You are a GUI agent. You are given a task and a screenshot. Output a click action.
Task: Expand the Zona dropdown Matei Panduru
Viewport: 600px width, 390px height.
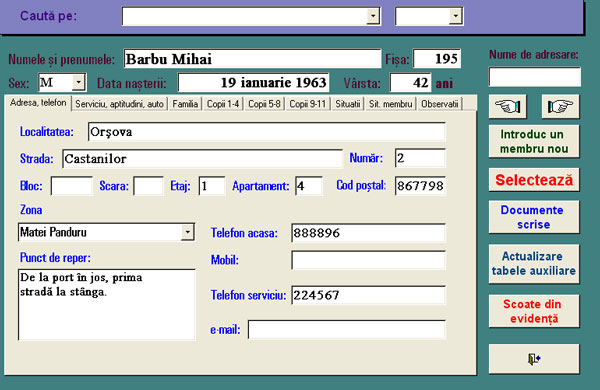coord(187,232)
